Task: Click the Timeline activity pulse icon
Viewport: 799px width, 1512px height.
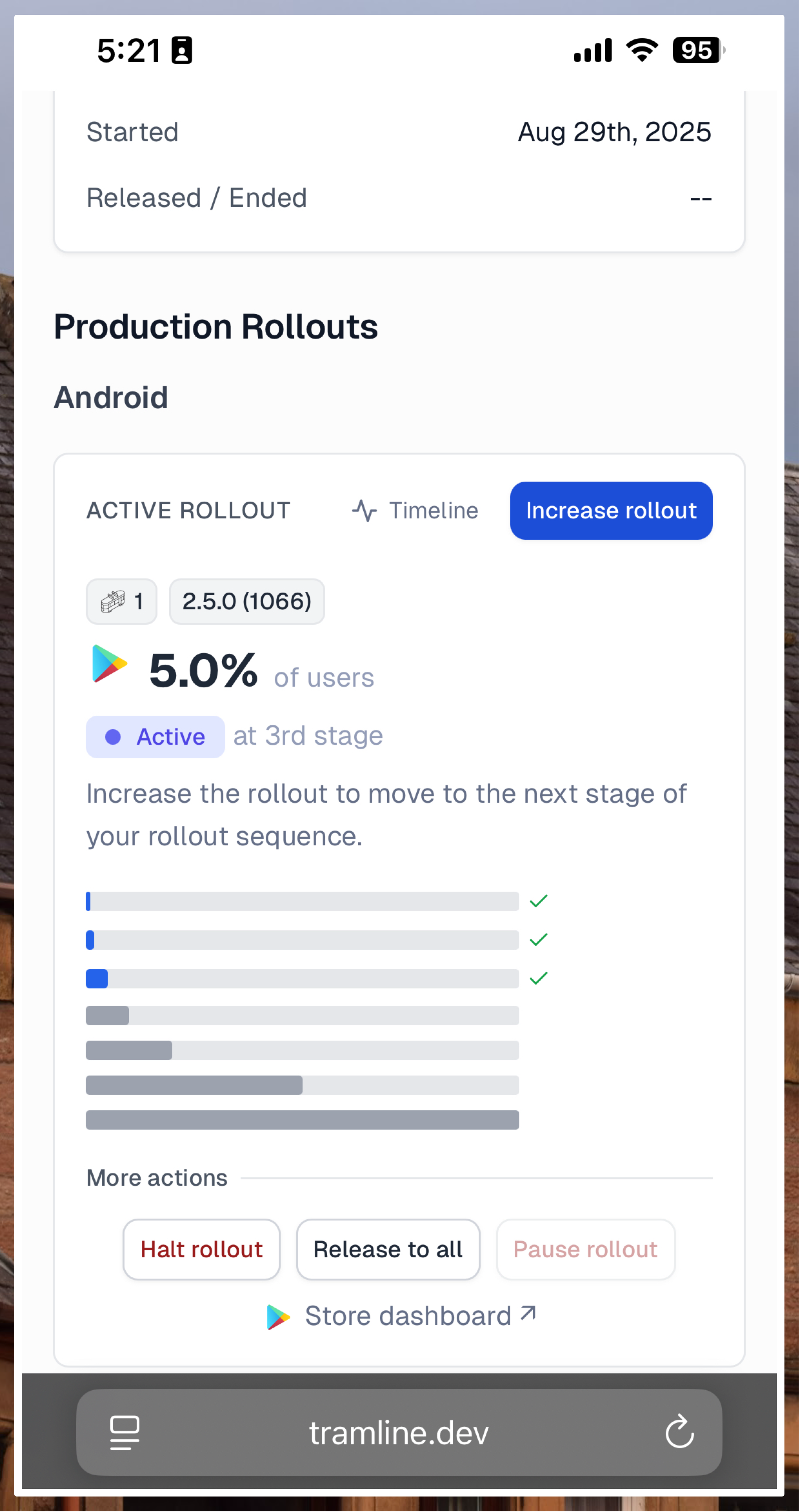Action: click(x=364, y=511)
